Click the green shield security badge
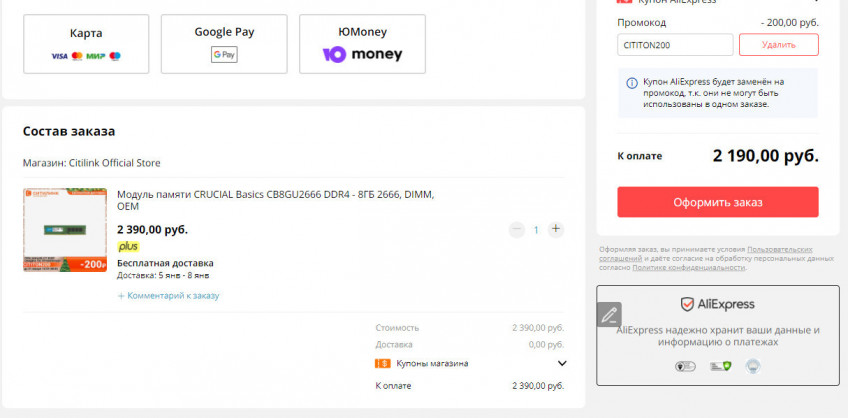The height and width of the screenshot is (418, 848). point(718,367)
